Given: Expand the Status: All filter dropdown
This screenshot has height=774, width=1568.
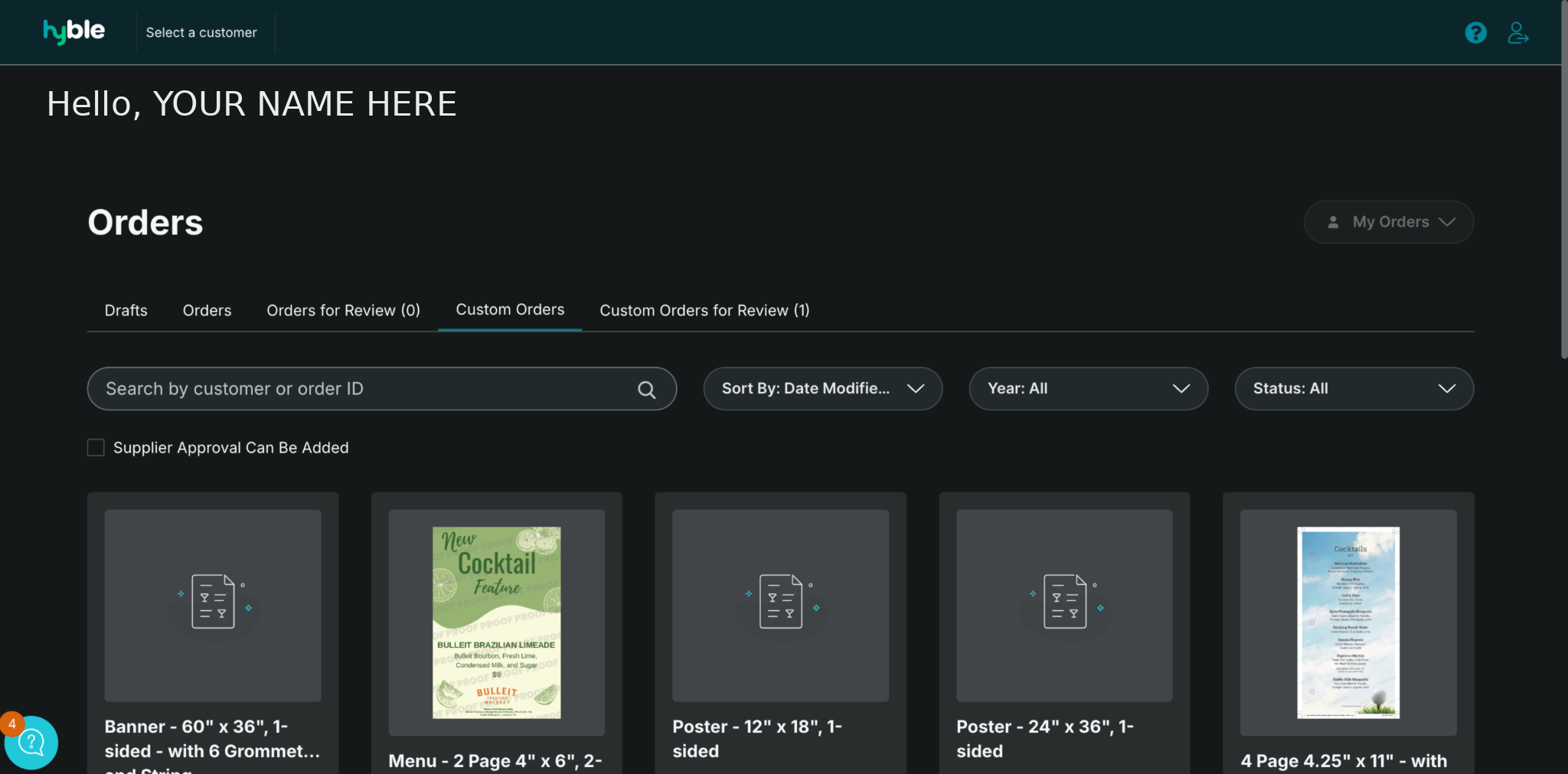Looking at the screenshot, I should tap(1354, 389).
